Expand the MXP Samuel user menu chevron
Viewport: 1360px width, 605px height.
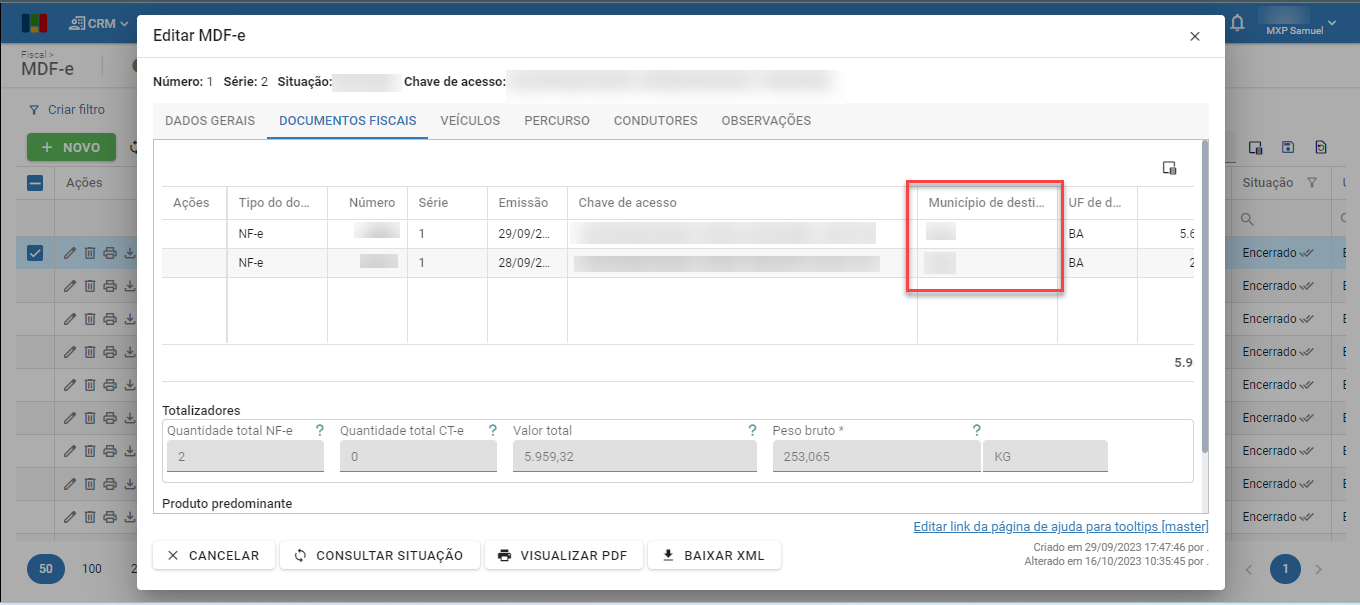[x=1331, y=22]
